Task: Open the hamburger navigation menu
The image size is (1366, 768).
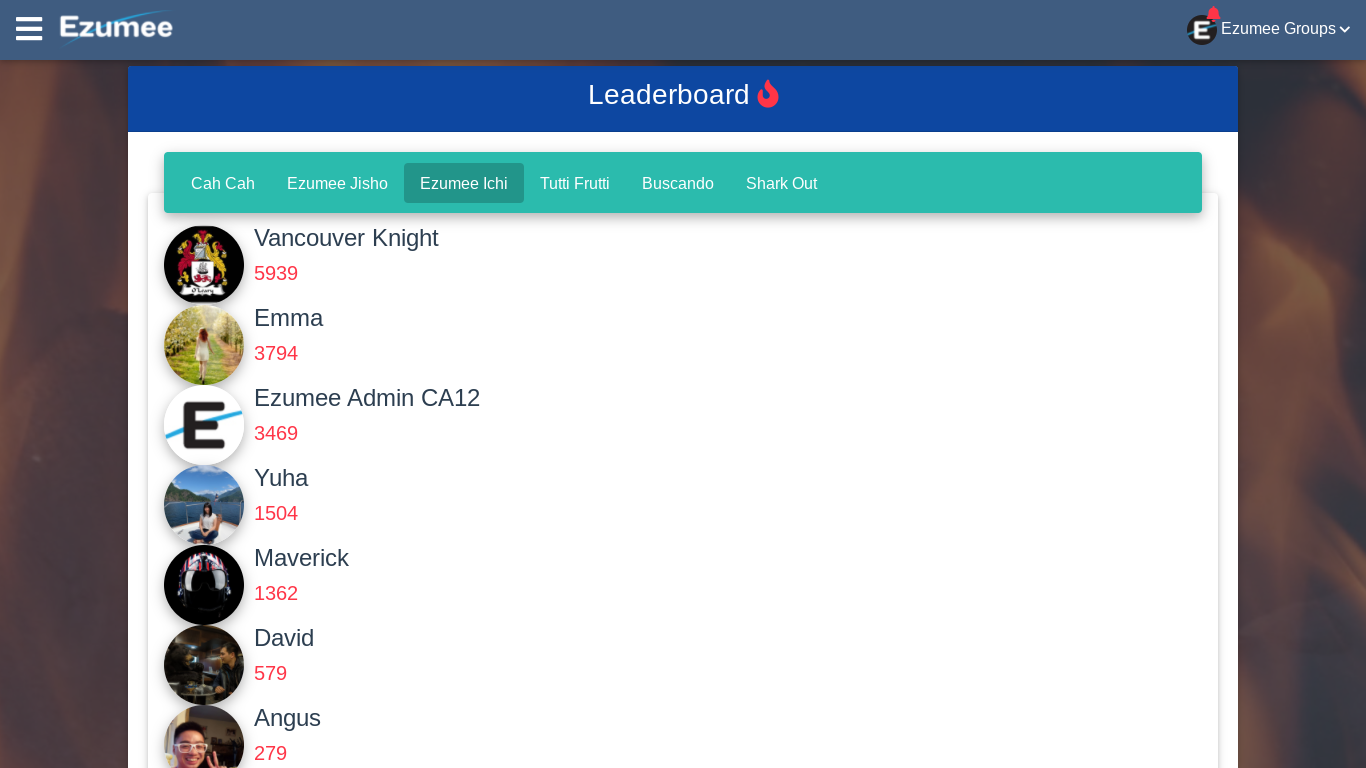Action: coord(29,28)
